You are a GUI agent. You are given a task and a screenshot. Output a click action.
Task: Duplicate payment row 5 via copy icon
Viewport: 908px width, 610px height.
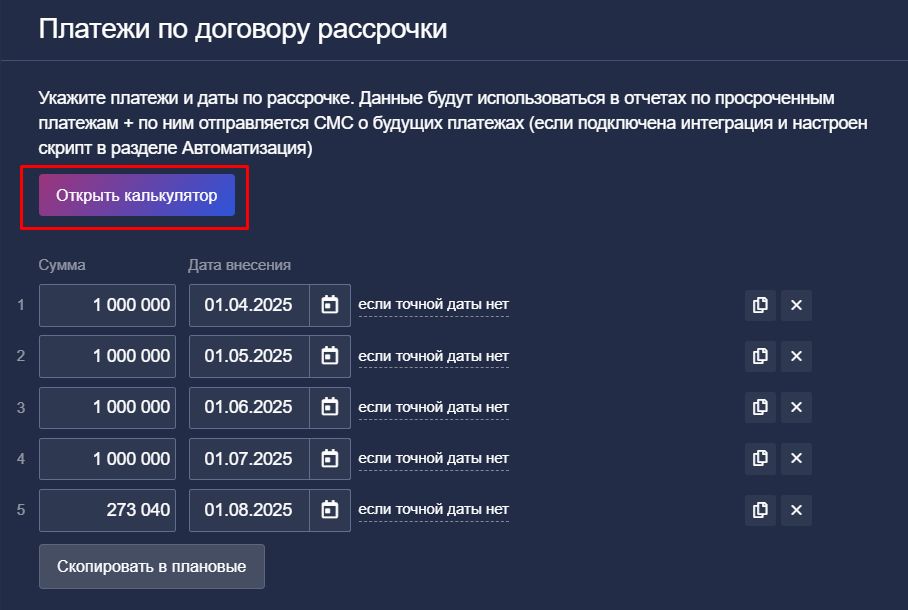click(x=760, y=510)
